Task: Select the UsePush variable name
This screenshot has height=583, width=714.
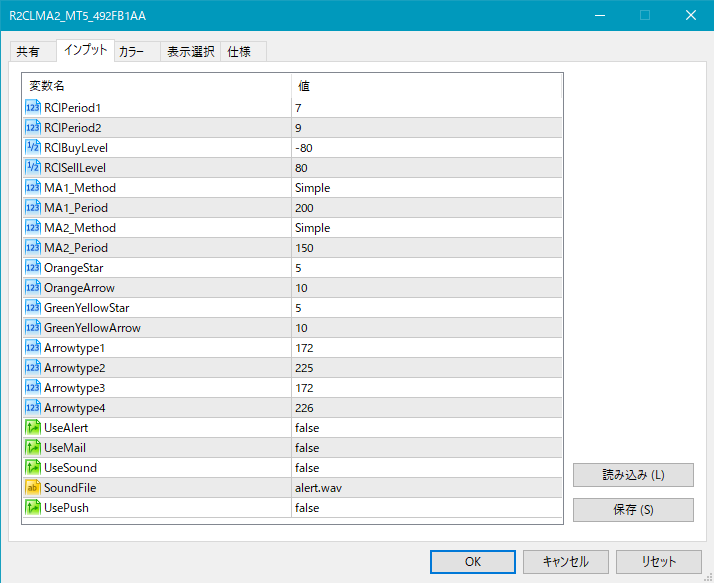Action: click(x=66, y=508)
